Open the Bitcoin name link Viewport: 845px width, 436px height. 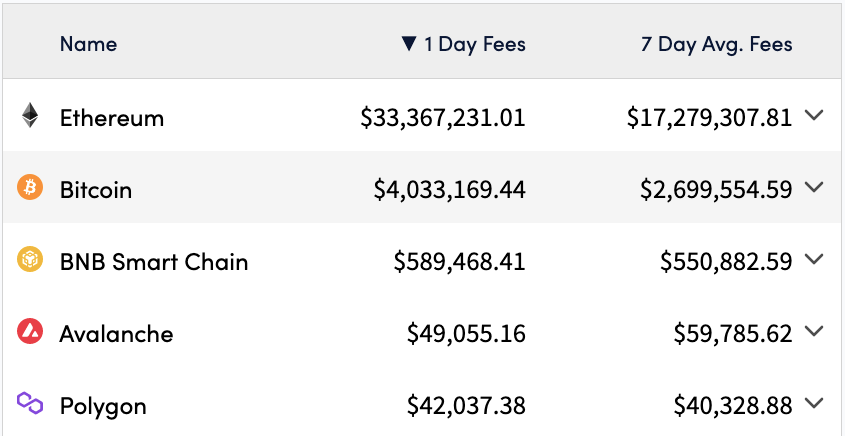(x=95, y=190)
